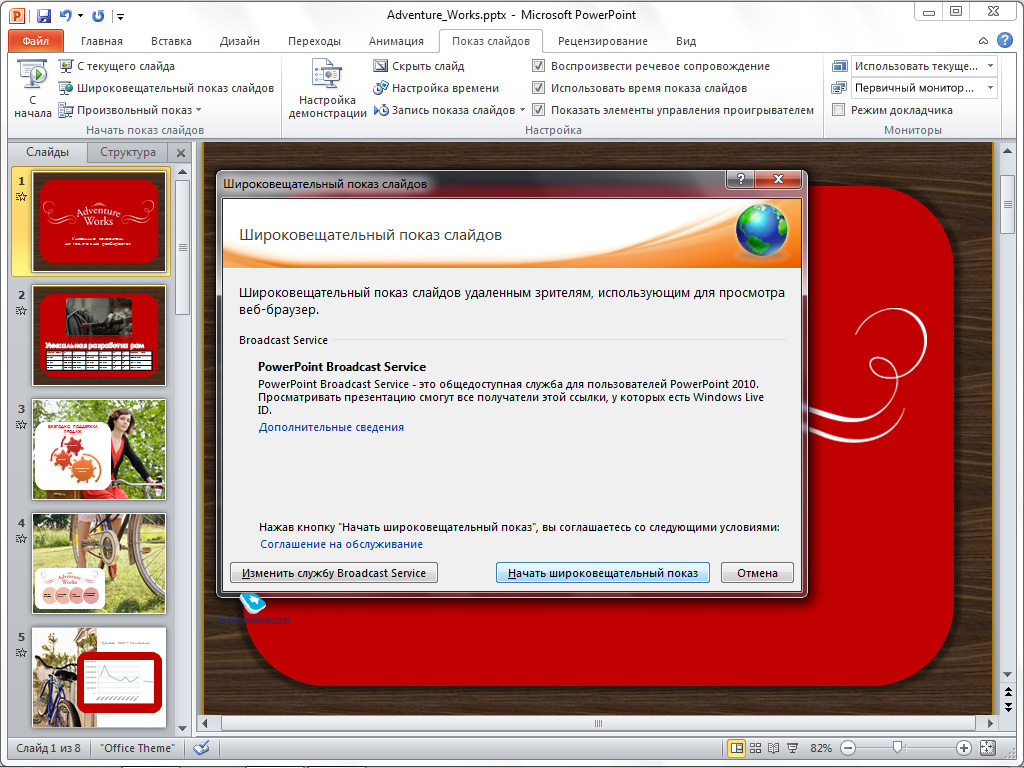Image resolution: width=1024 pixels, height=768 pixels.
Task: Open 'Широковещательный показ слайдов' ribbon command
Action: pyautogui.click(x=167, y=88)
